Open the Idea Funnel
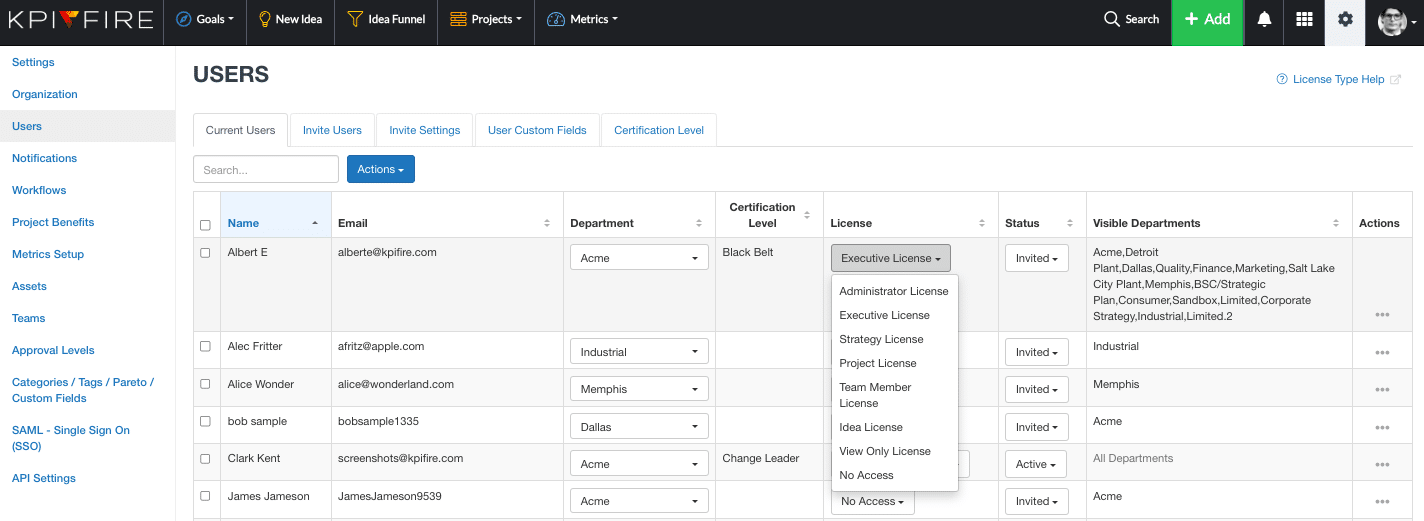 386,19
